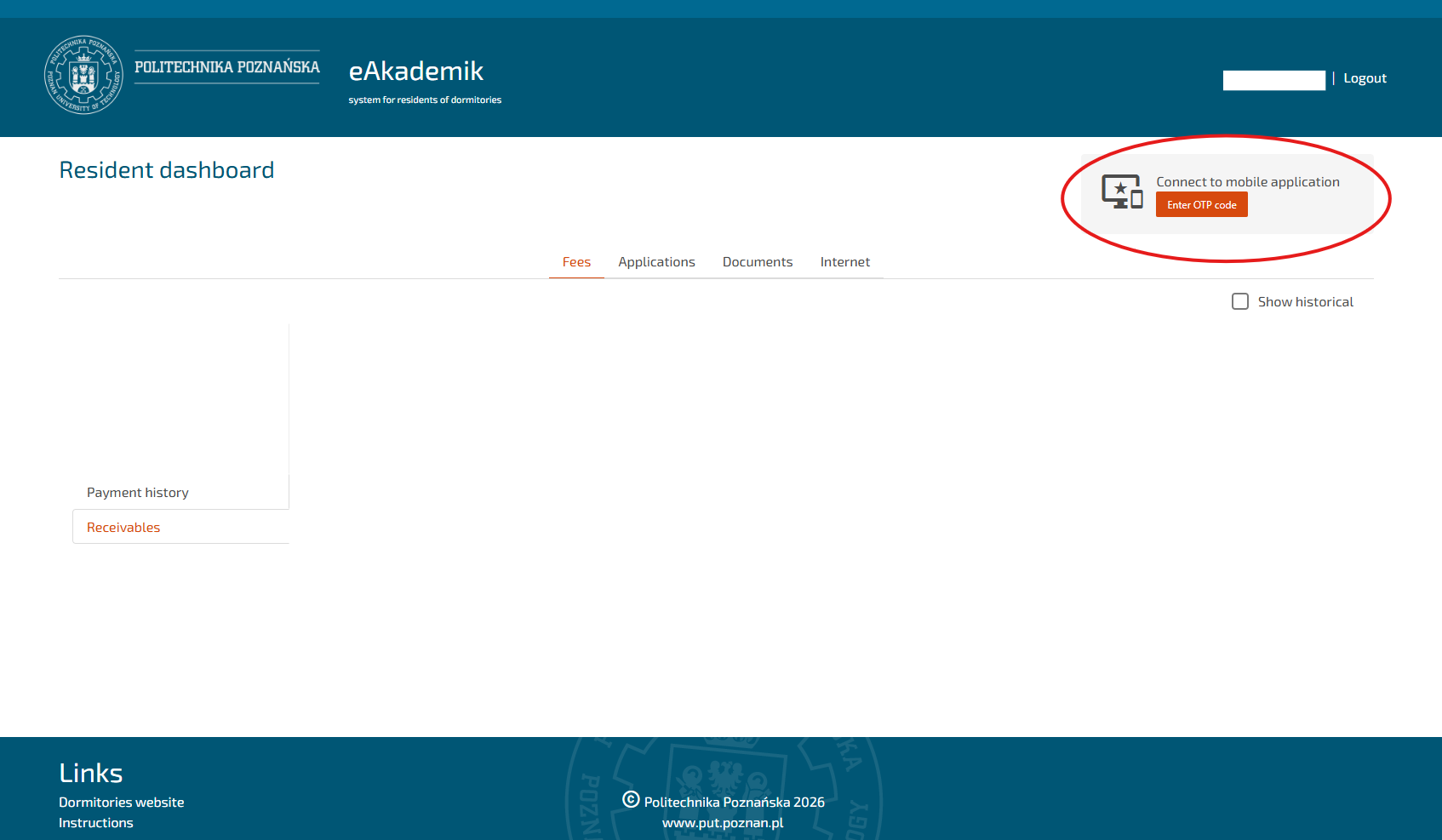Click the Connect to mobile application label
Viewport: 1442px width, 840px height.
1247,182
